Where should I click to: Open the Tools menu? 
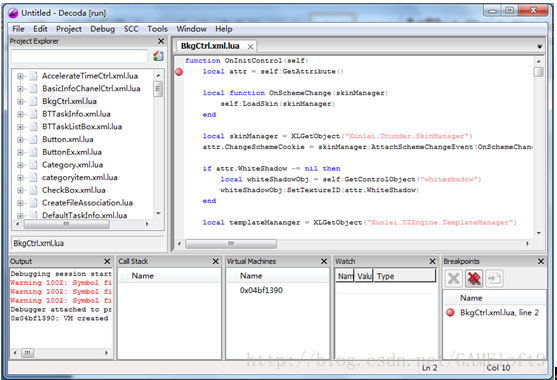coord(157,29)
